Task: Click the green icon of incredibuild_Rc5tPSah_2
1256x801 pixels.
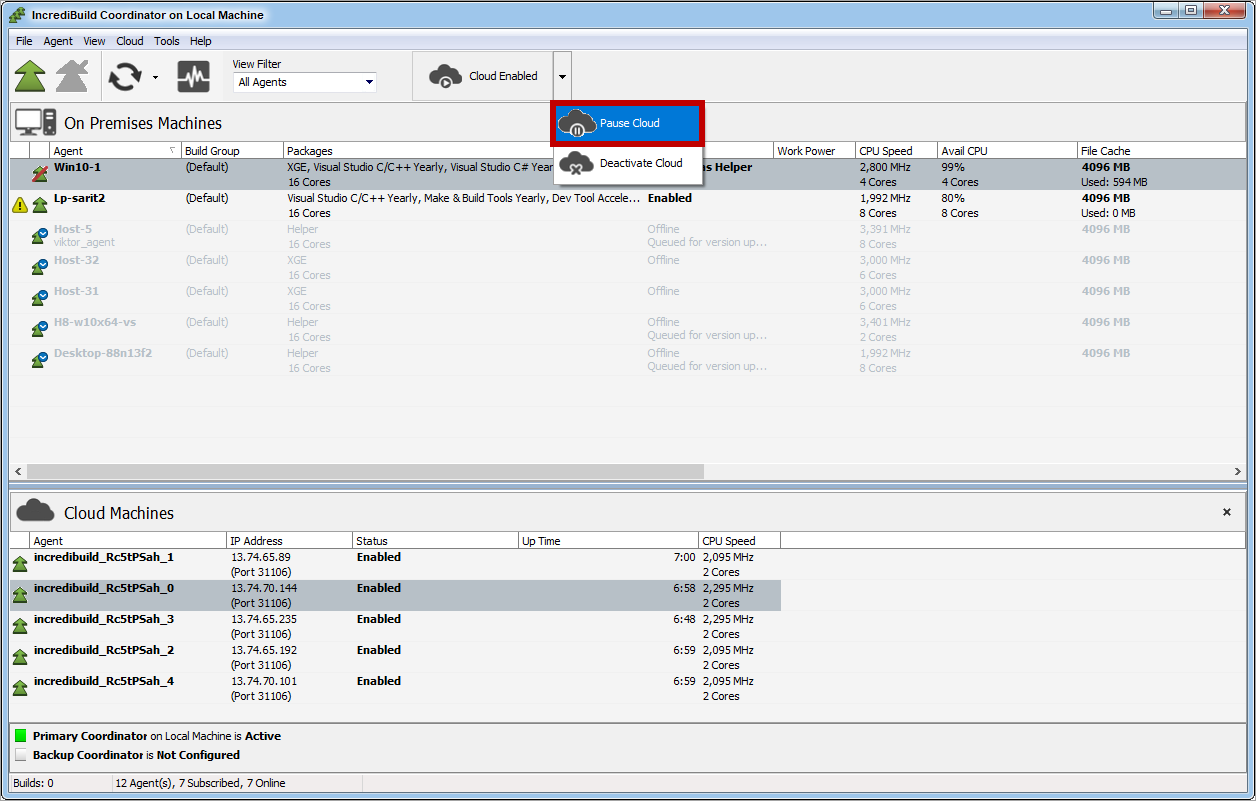Action: pyautogui.click(x=20, y=657)
